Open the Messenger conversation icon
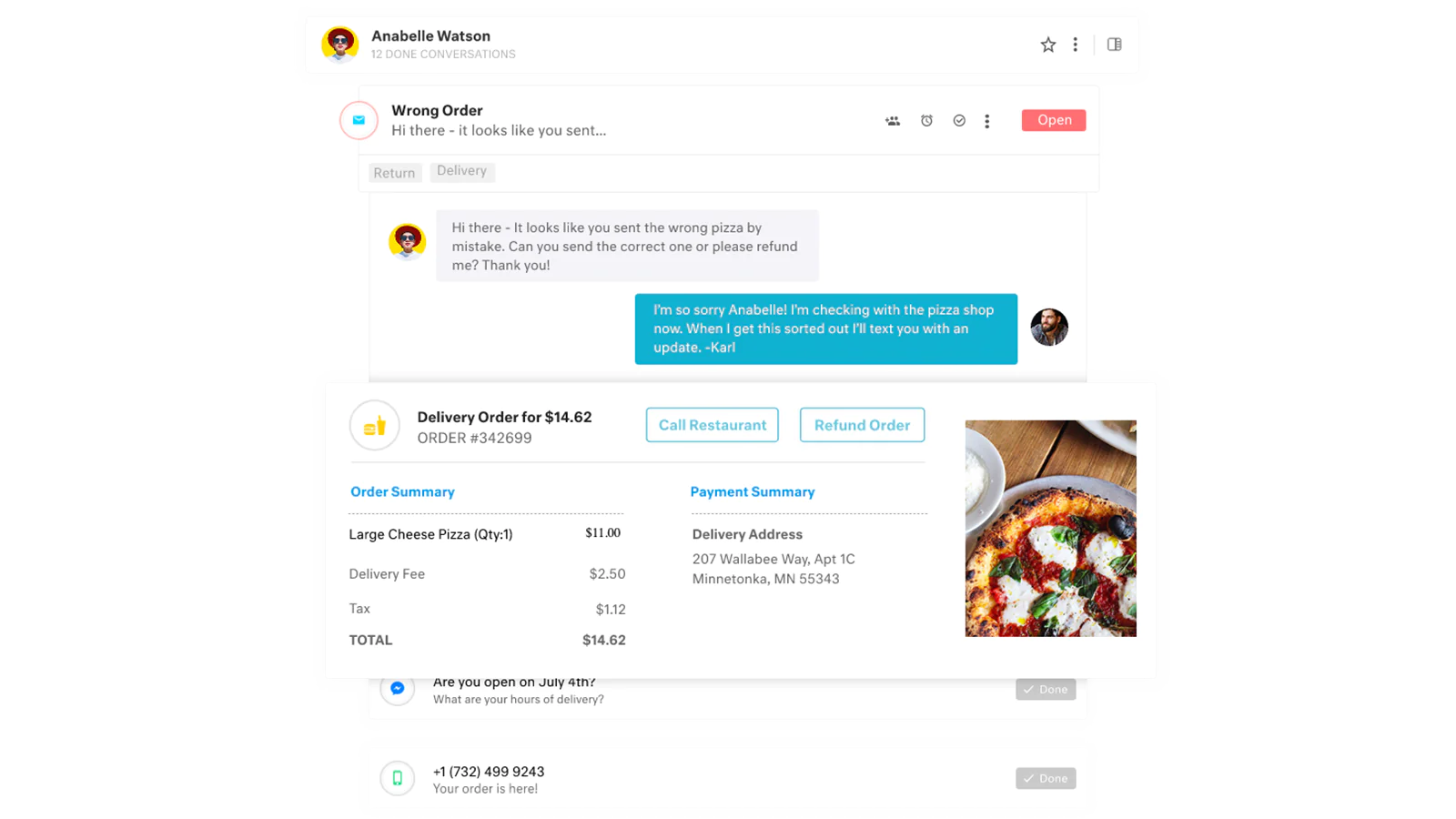This screenshot has height=819, width=1456. tap(398, 689)
